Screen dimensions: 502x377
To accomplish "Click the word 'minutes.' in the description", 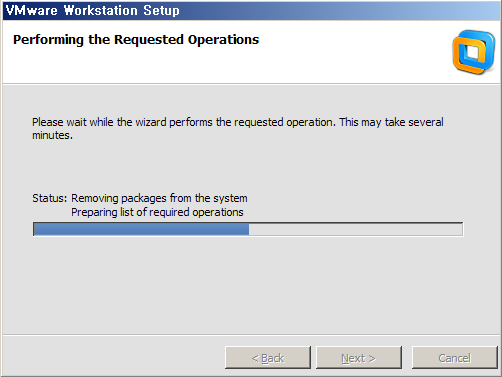I will coord(52,135).
